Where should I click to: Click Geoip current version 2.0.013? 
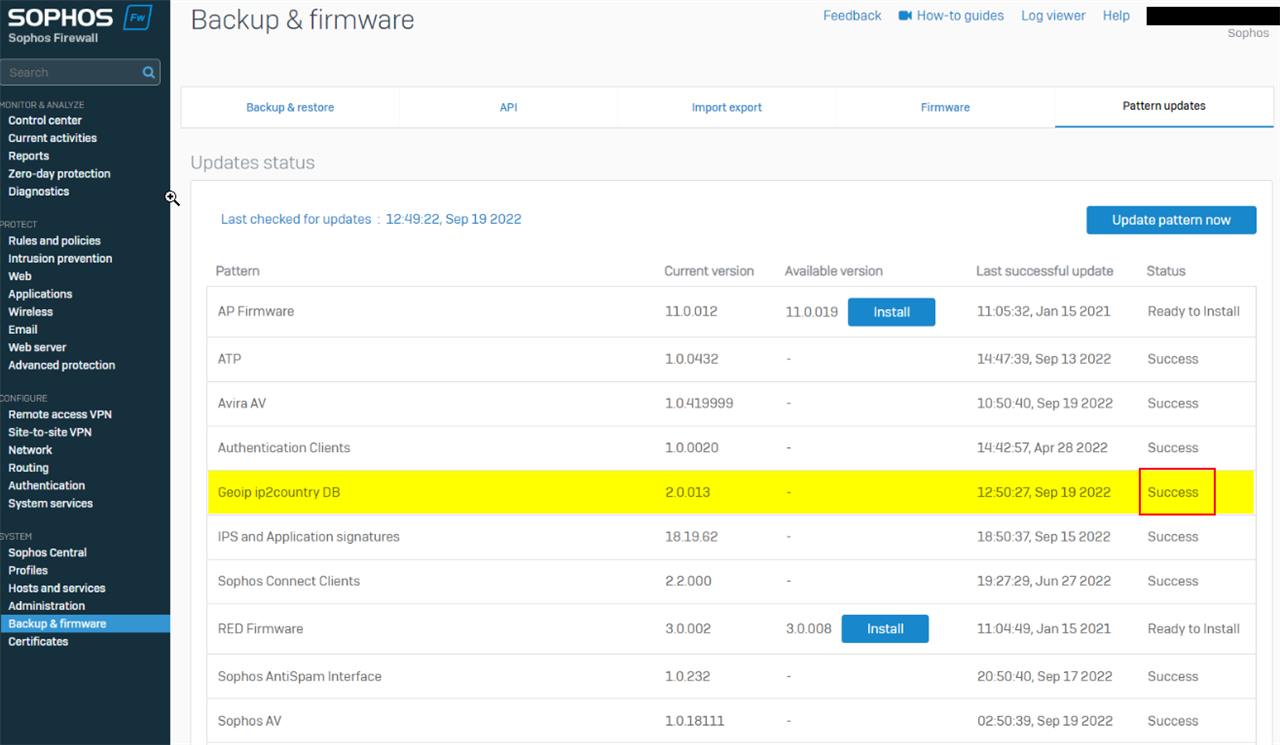(688, 493)
